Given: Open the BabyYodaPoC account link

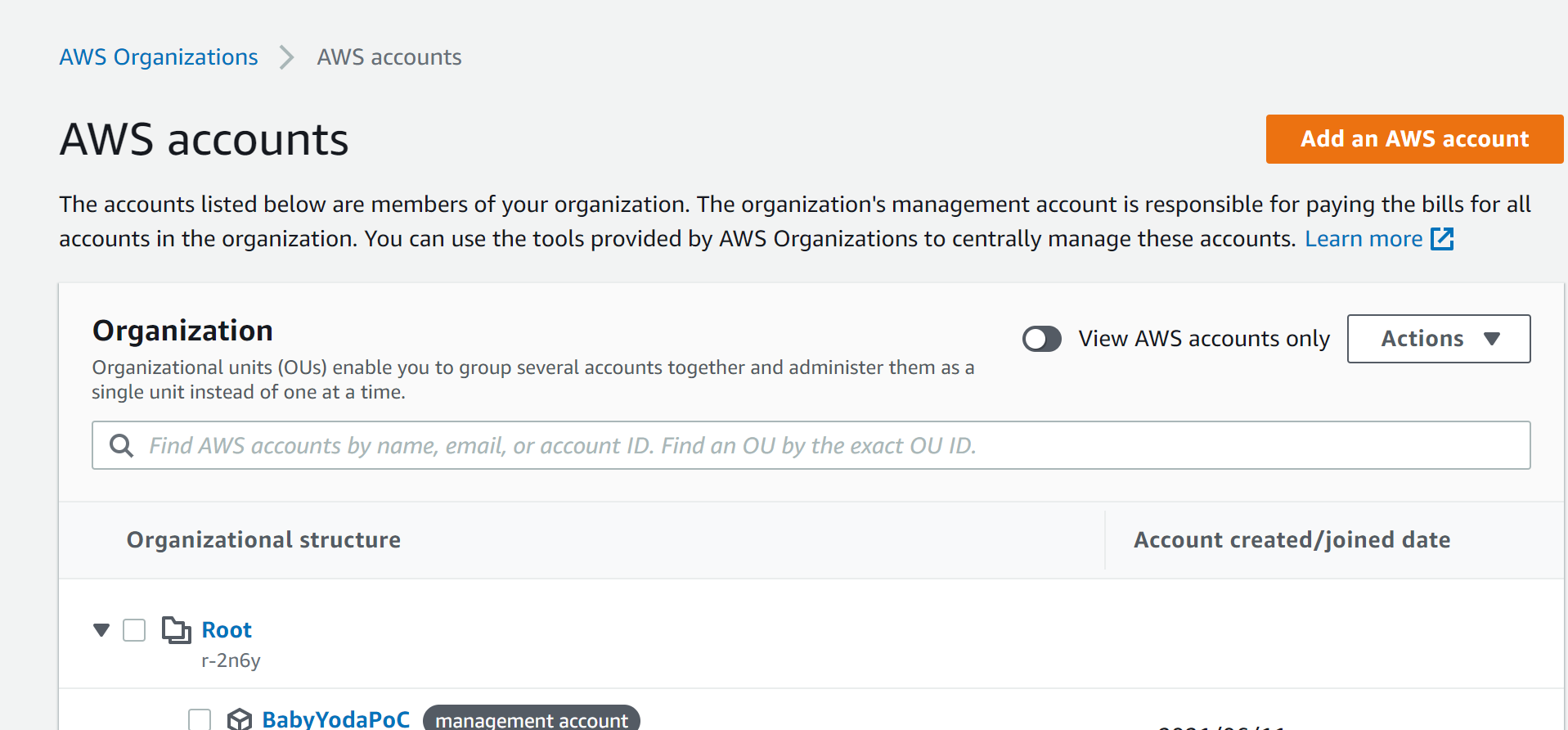Looking at the screenshot, I should [x=335, y=719].
